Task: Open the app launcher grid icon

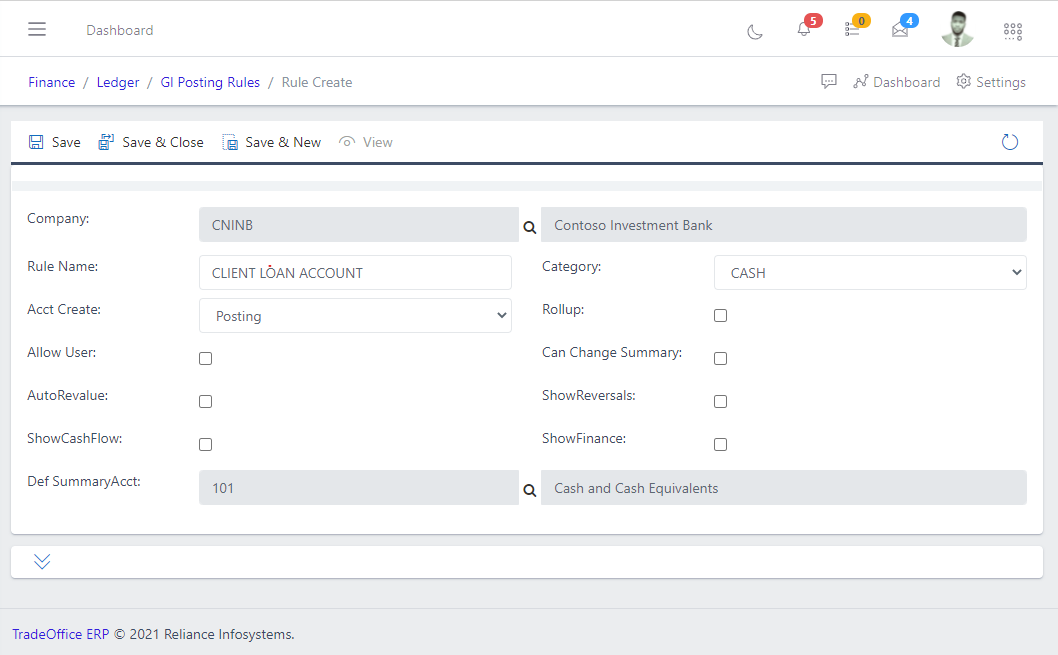Action: [x=1012, y=31]
